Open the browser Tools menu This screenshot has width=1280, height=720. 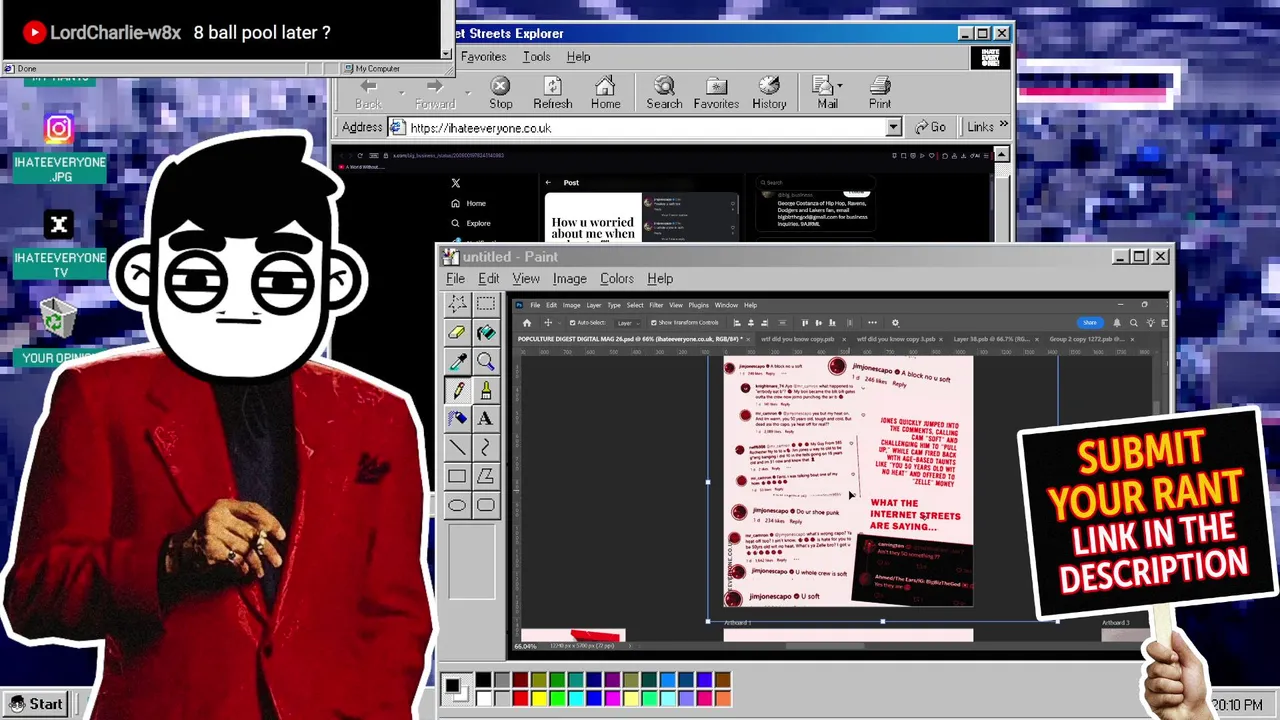point(536,57)
